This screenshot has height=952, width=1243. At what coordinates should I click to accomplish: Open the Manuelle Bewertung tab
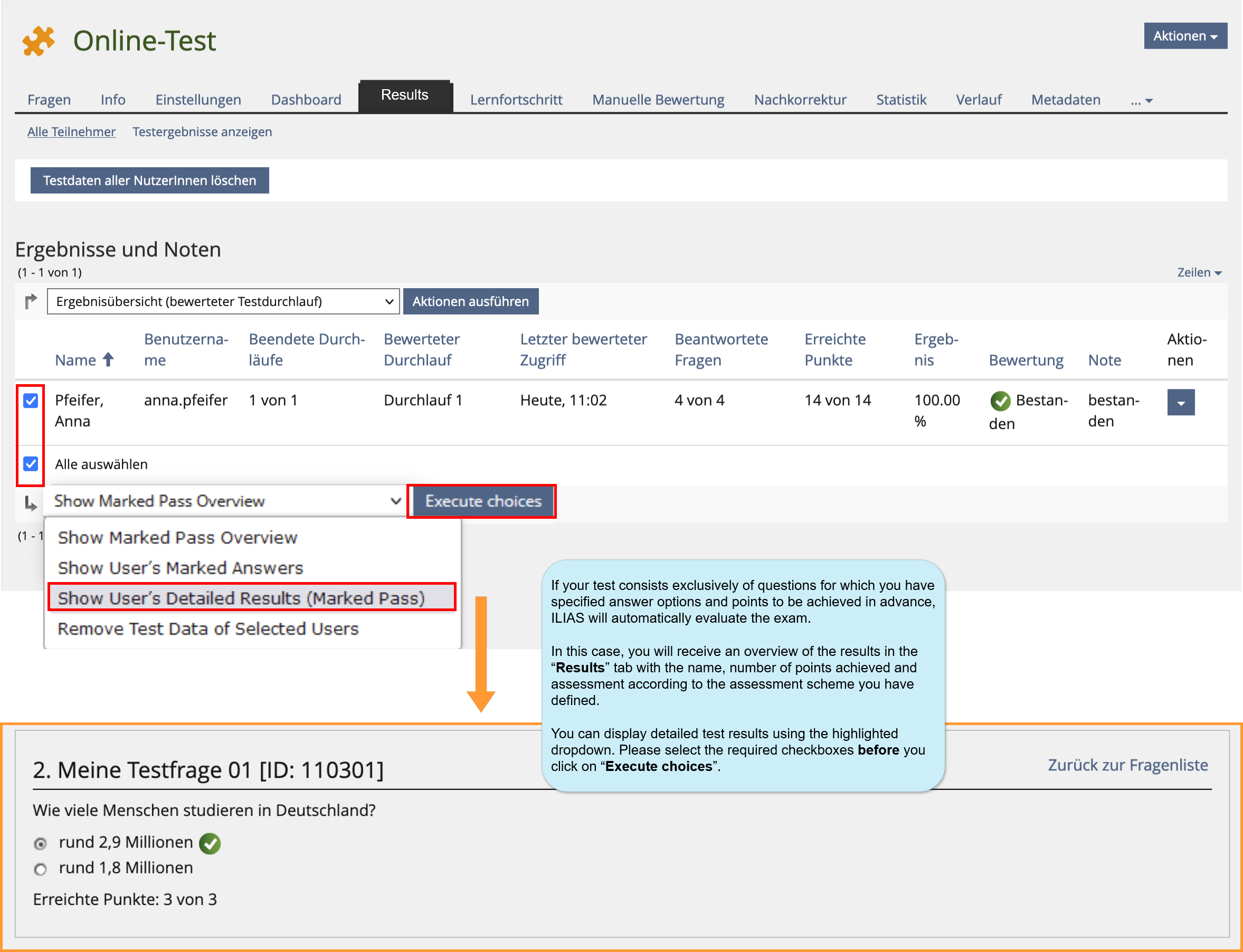point(659,100)
